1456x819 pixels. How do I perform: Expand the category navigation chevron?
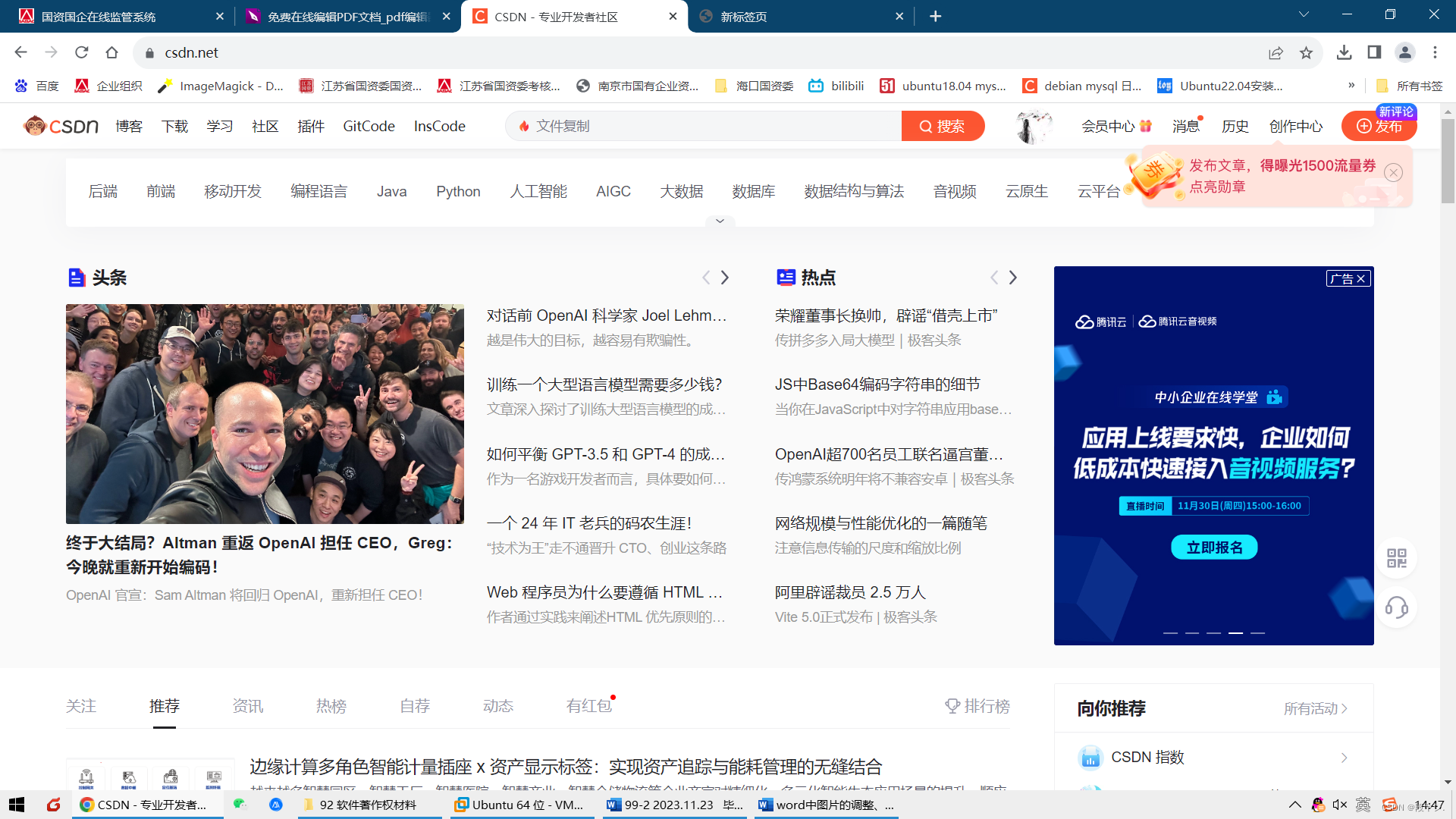[x=720, y=221]
